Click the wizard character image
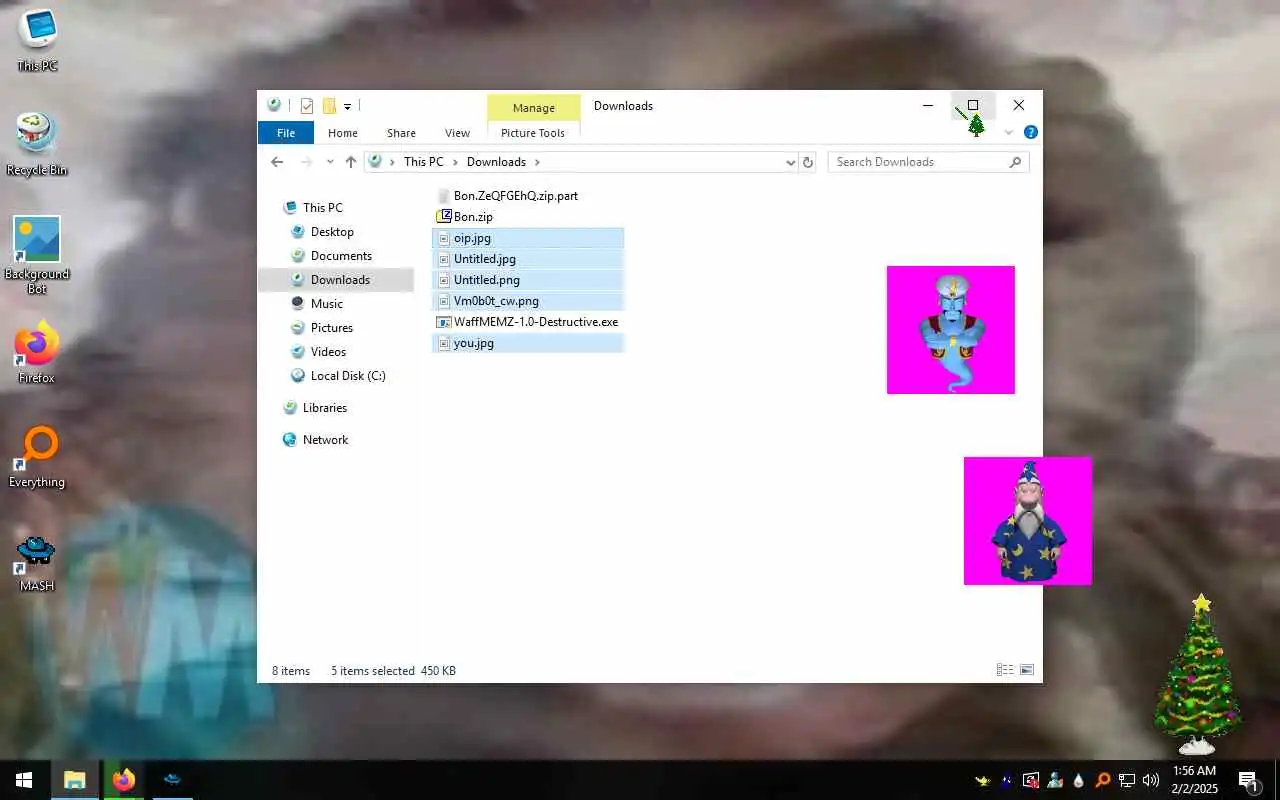 pos(1028,521)
